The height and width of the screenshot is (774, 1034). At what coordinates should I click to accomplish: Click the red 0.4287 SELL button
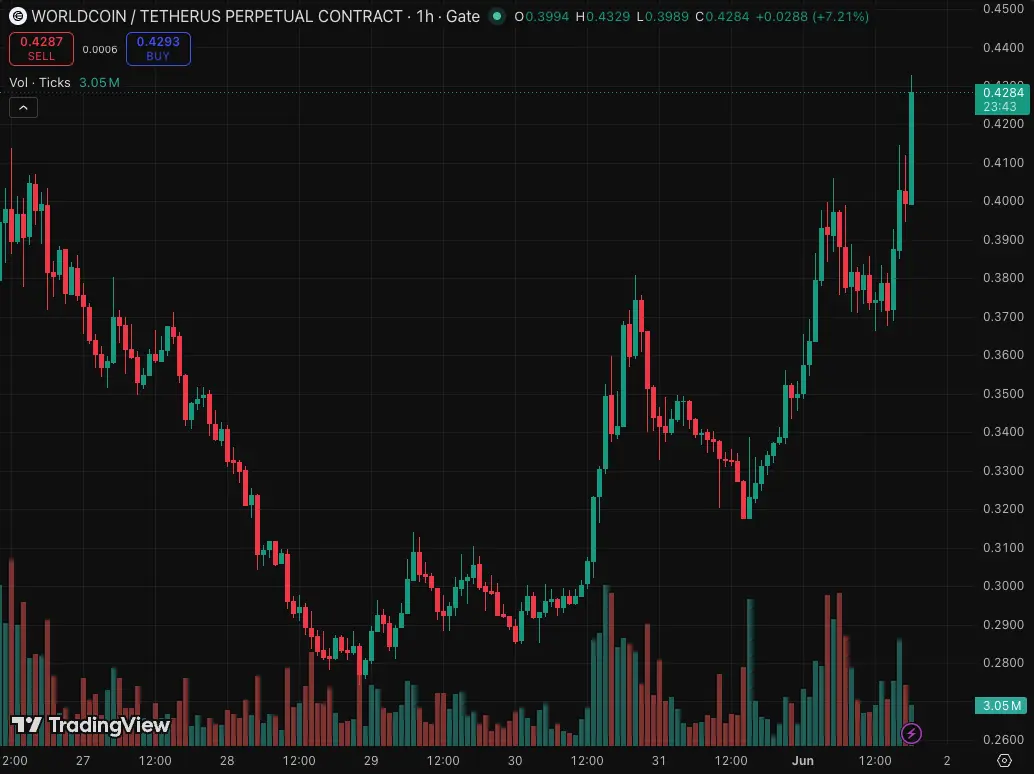[41, 49]
